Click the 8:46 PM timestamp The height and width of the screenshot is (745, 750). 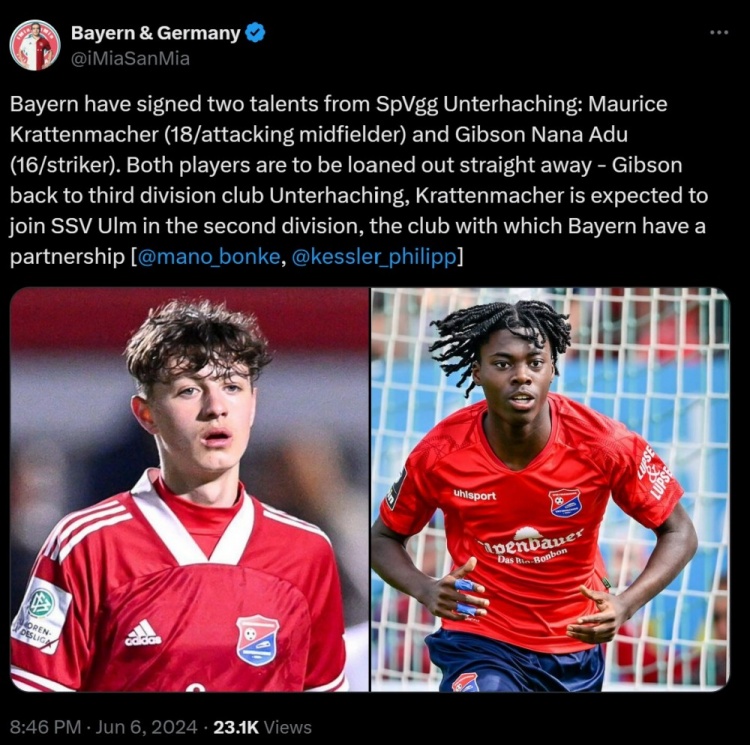45,727
